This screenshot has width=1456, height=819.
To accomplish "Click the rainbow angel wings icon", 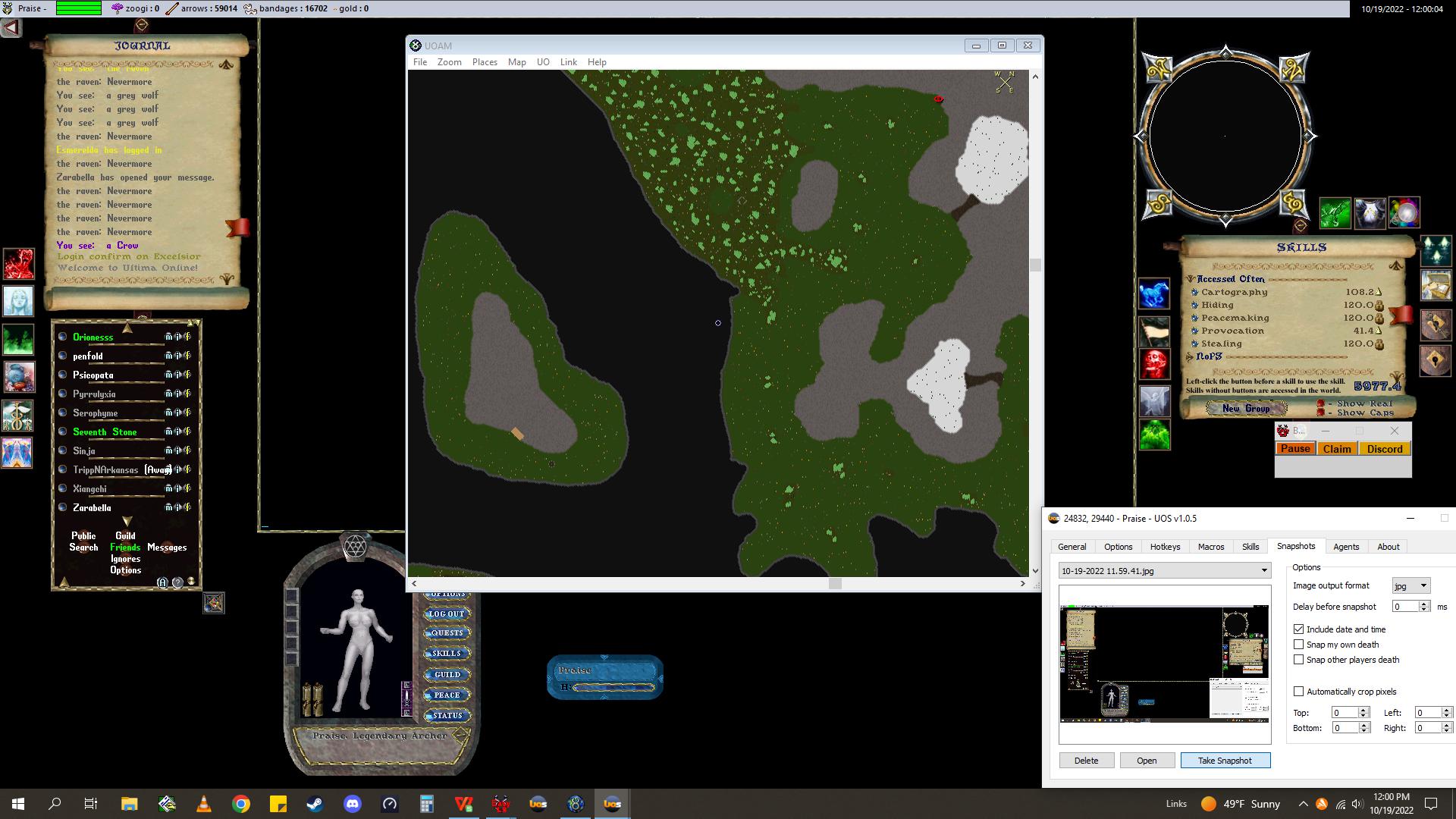I will (18, 453).
